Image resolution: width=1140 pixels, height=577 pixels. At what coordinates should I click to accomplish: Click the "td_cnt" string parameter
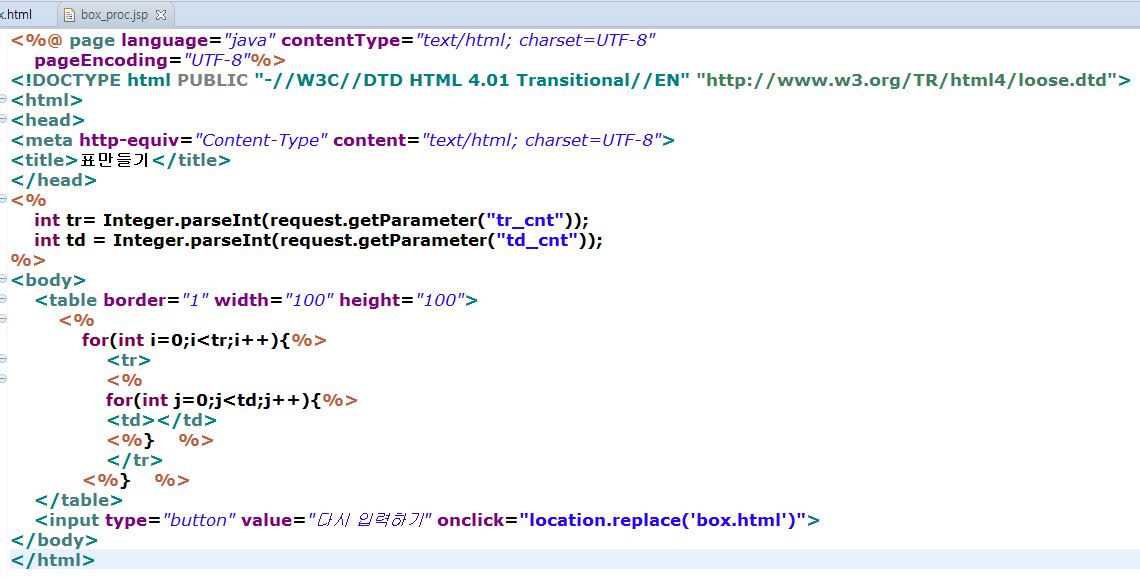537,241
